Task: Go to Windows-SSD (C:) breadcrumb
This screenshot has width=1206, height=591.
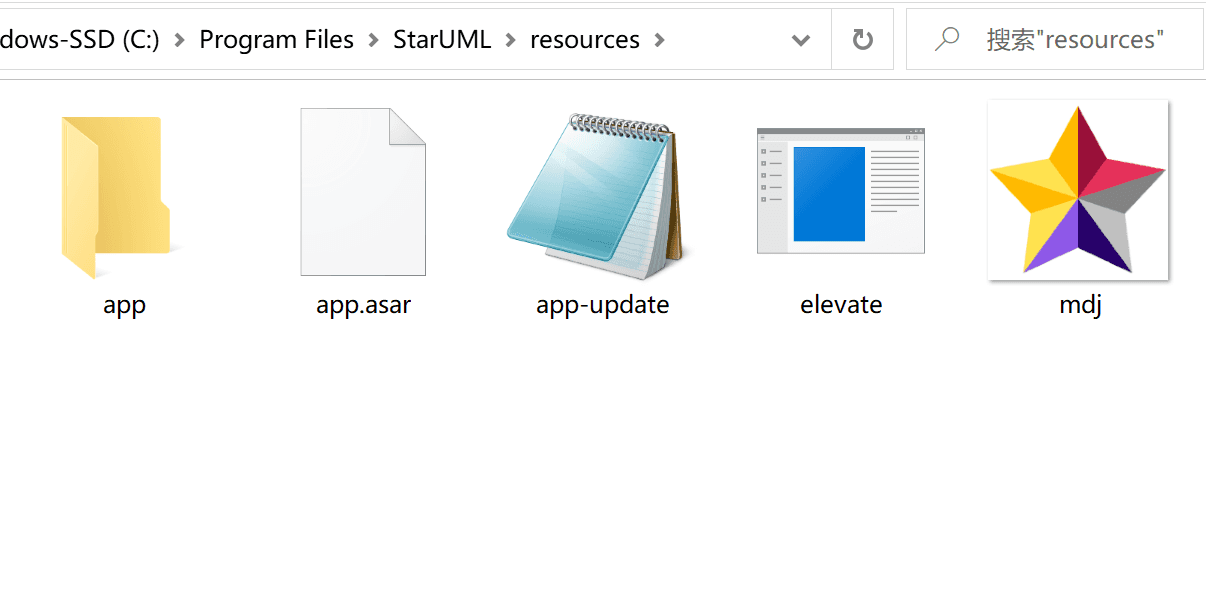Action: pyautogui.click(x=80, y=40)
